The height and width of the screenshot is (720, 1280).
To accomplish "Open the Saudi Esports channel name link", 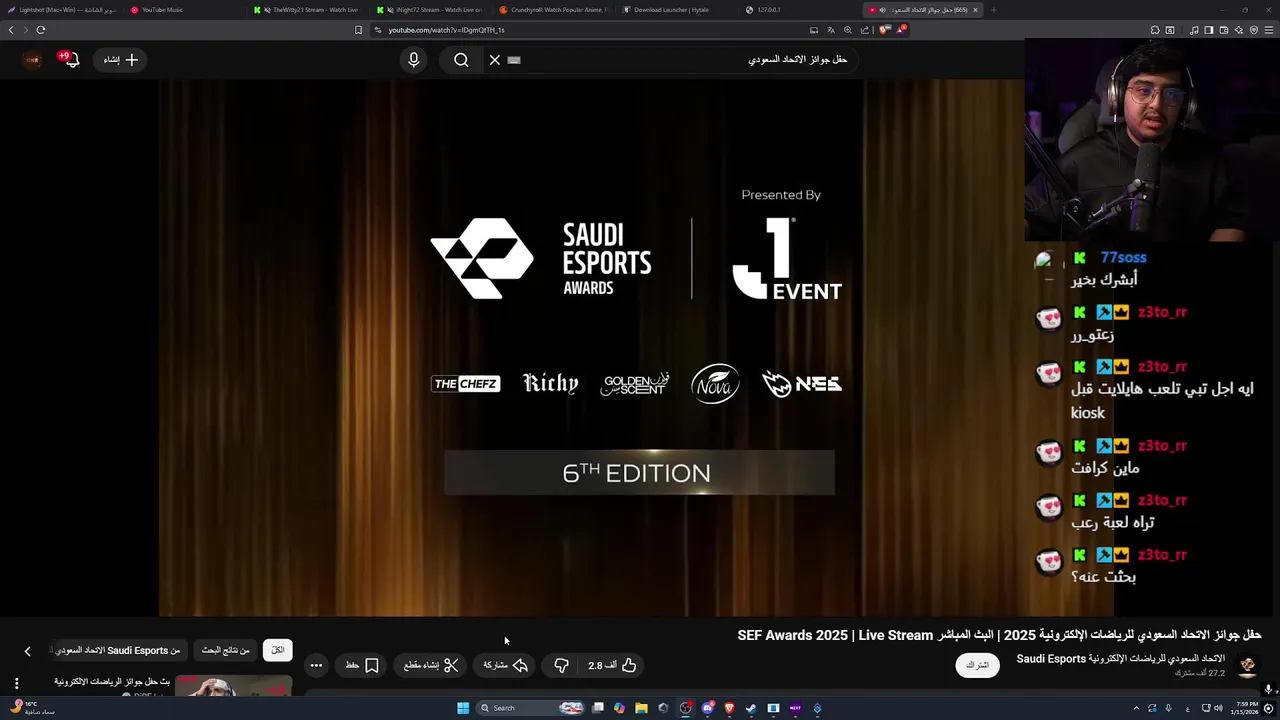I will [x=1121, y=659].
